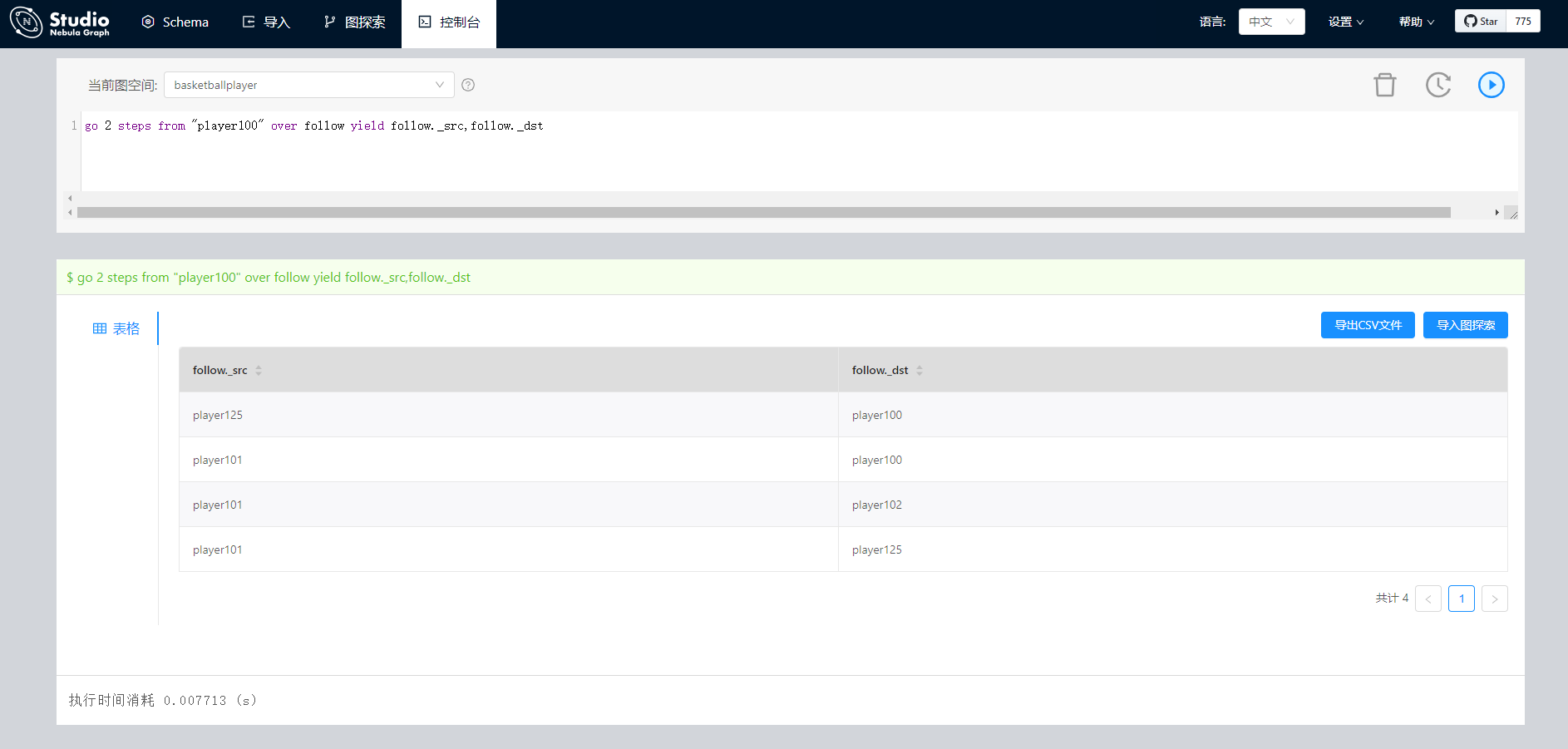Open query history clock icon

[1438, 85]
